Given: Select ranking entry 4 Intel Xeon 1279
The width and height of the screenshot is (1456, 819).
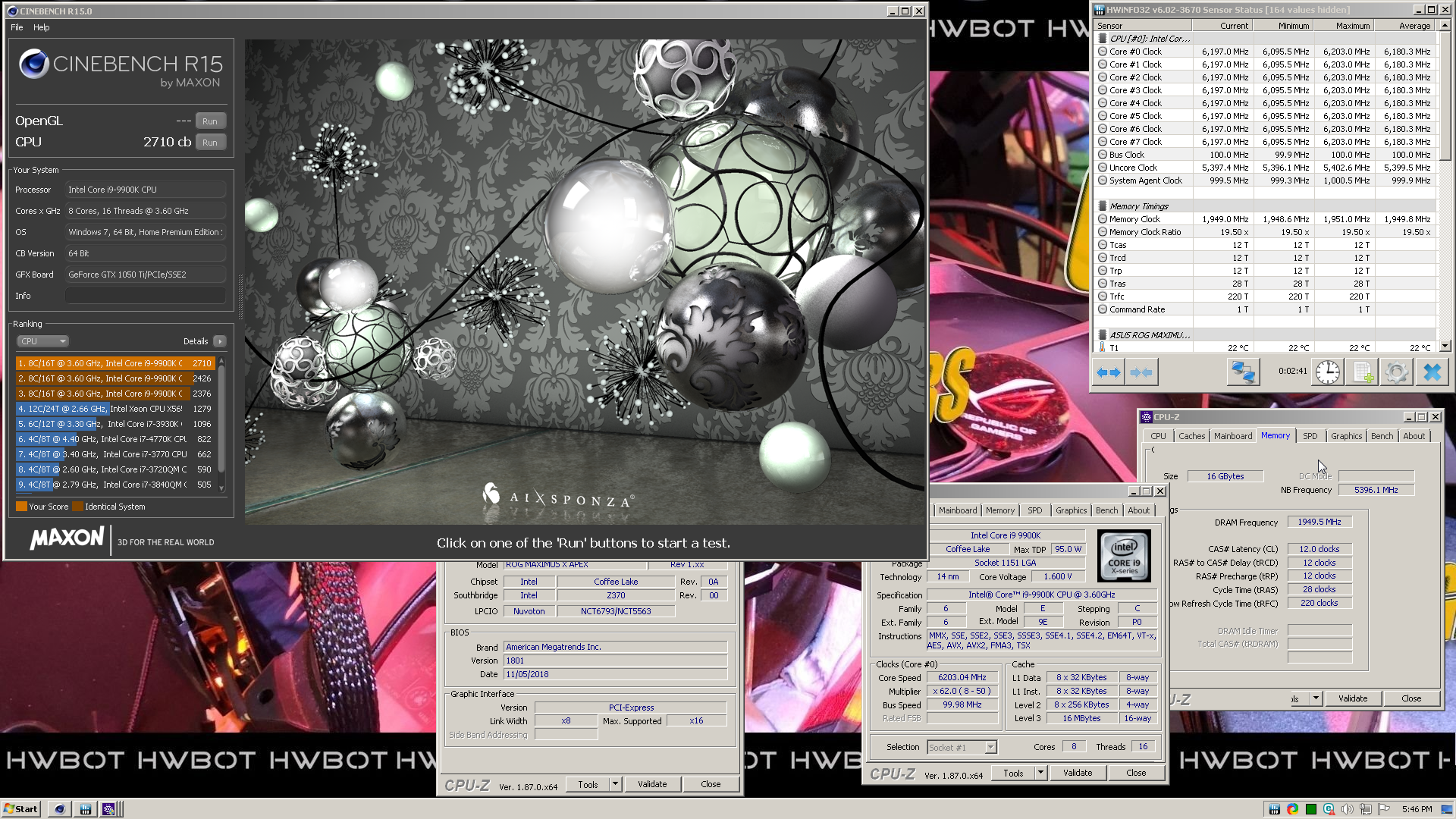Looking at the screenshot, I should coord(115,409).
